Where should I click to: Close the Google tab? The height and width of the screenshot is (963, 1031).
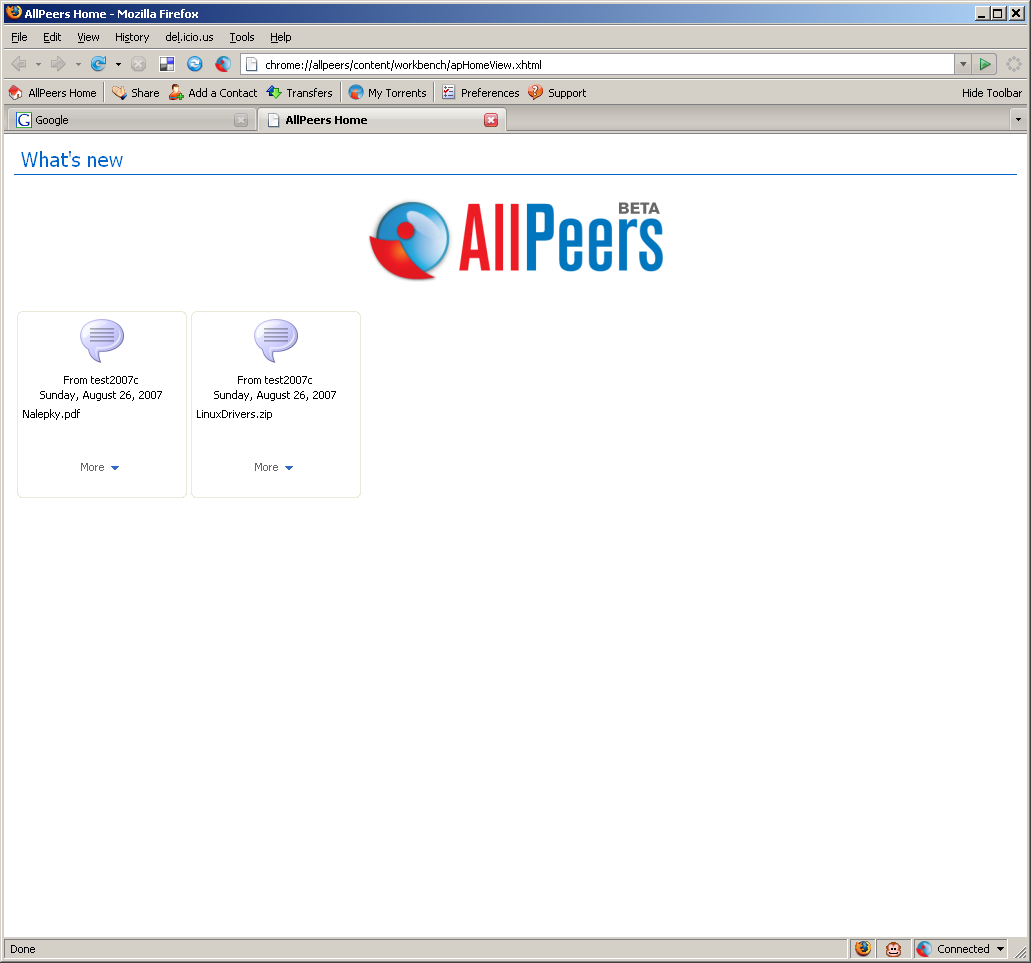pos(241,120)
